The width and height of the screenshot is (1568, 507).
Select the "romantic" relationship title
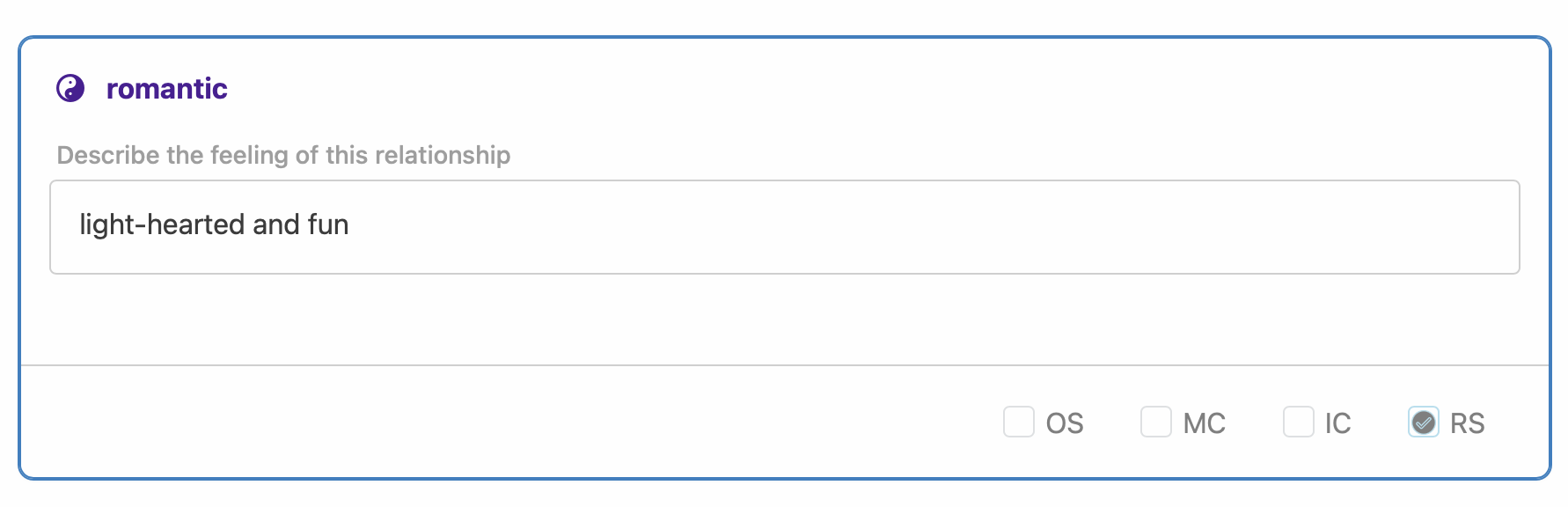(x=166, y=89)
